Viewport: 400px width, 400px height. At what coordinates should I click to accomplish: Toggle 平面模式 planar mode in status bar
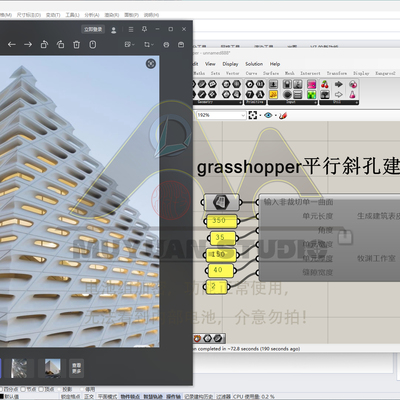point(107,397)
